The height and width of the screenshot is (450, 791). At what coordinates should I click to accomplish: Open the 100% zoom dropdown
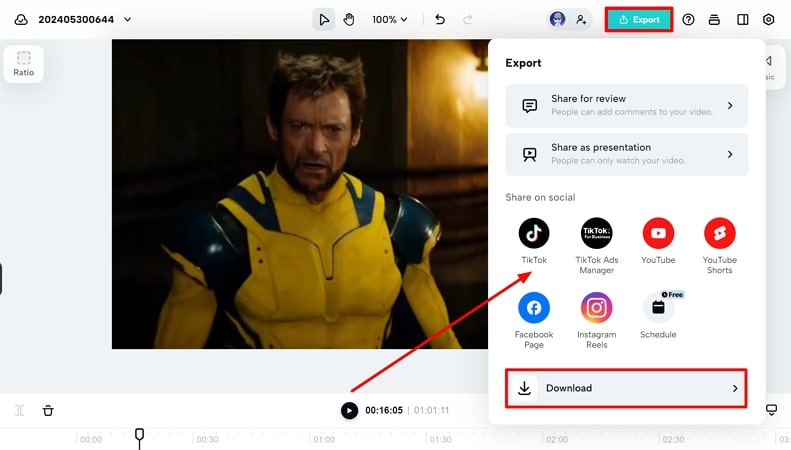[390, 19]
